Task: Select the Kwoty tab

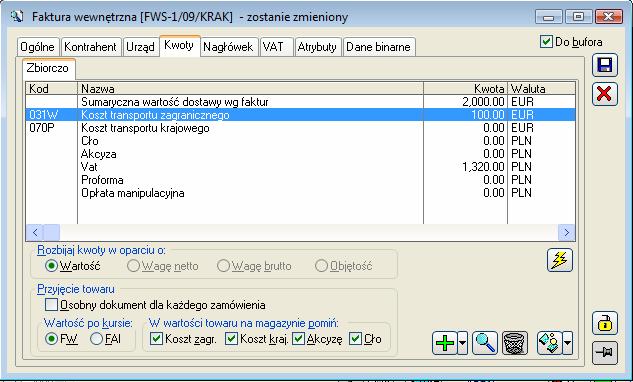Action: pos(179,45)
